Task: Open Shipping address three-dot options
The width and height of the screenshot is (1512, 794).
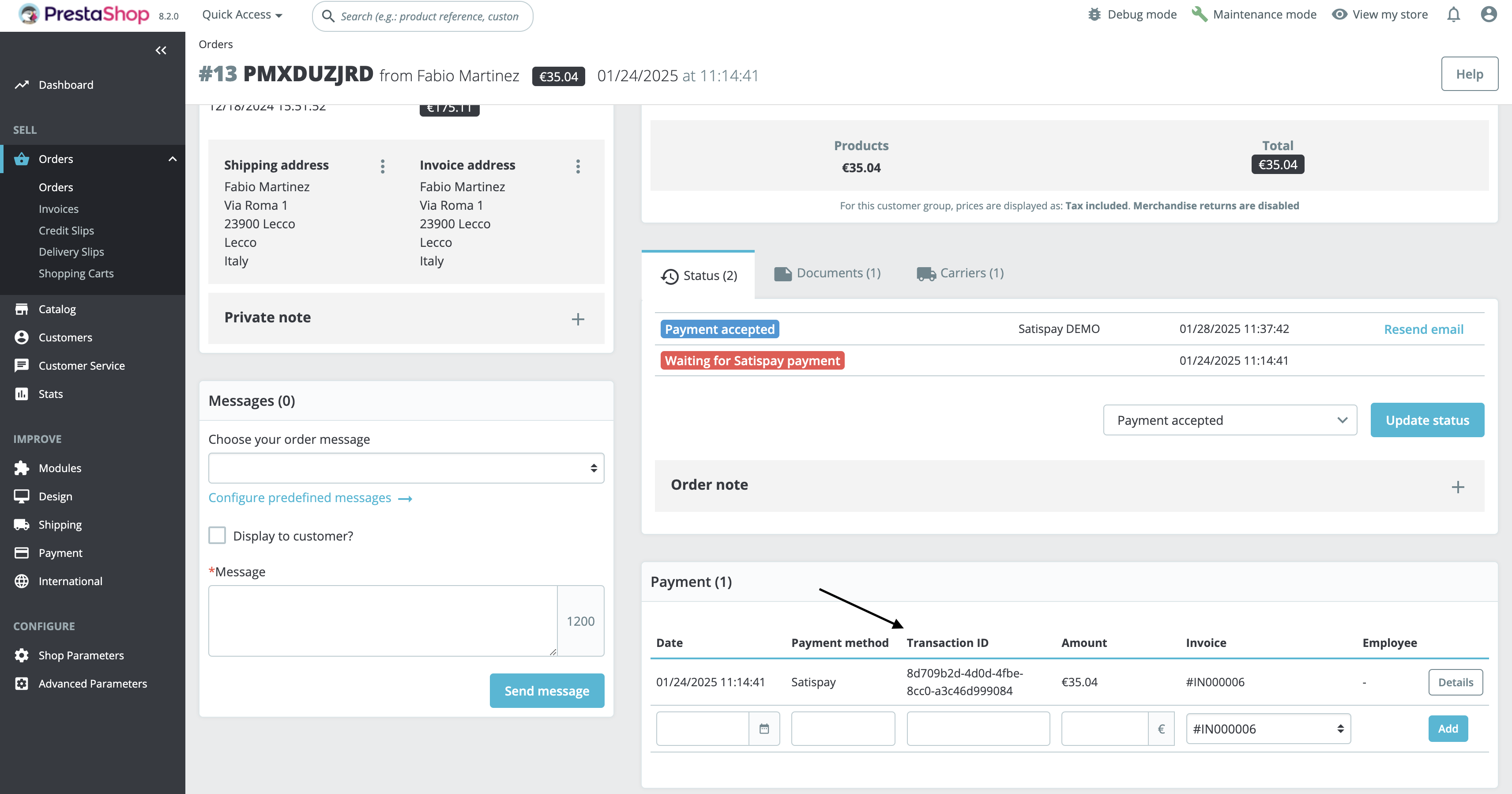Action: point(383,166)
